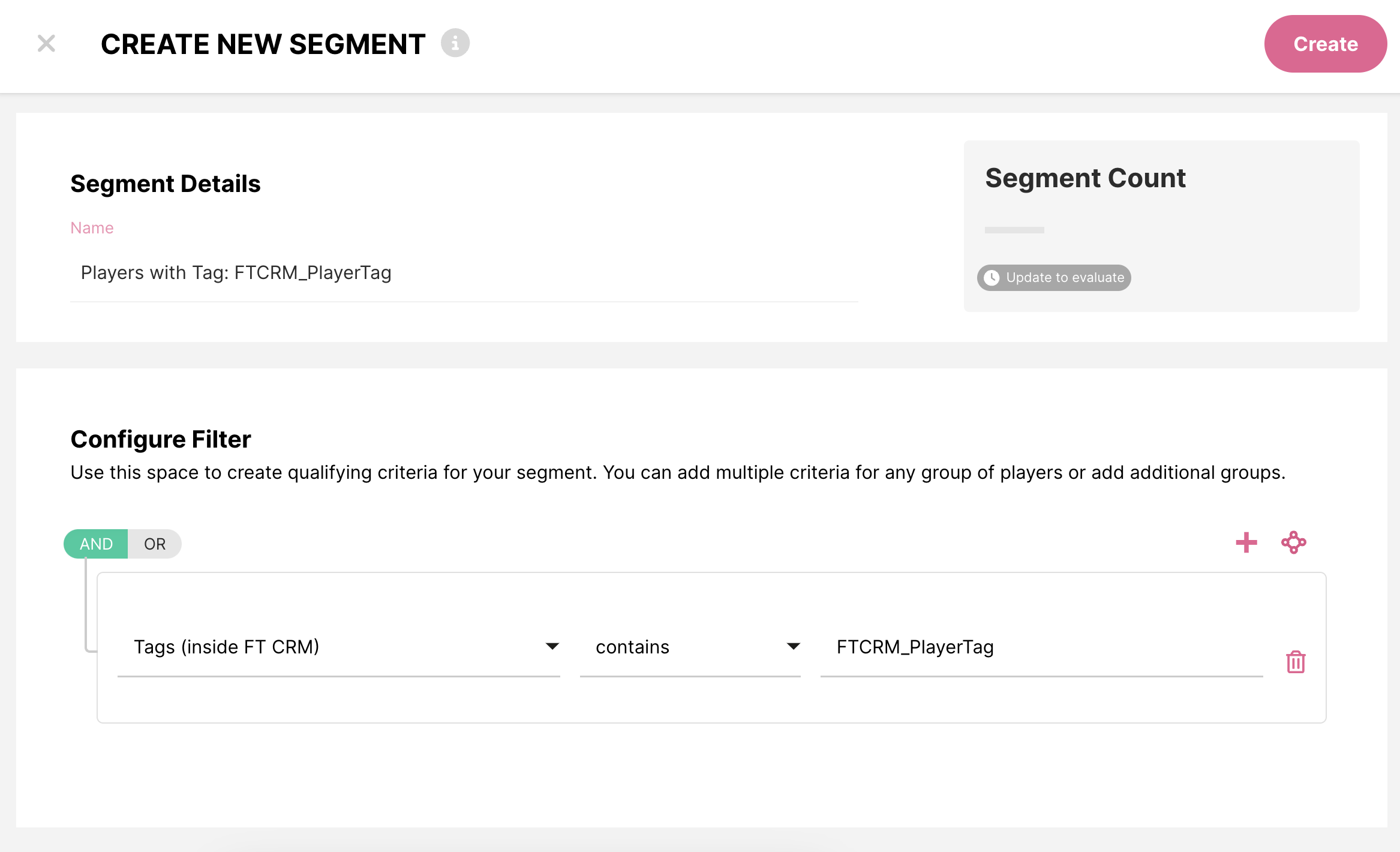Click the Segment Details heading
The width and height of the screenshot is (1400, 852).
click(166, 184)
